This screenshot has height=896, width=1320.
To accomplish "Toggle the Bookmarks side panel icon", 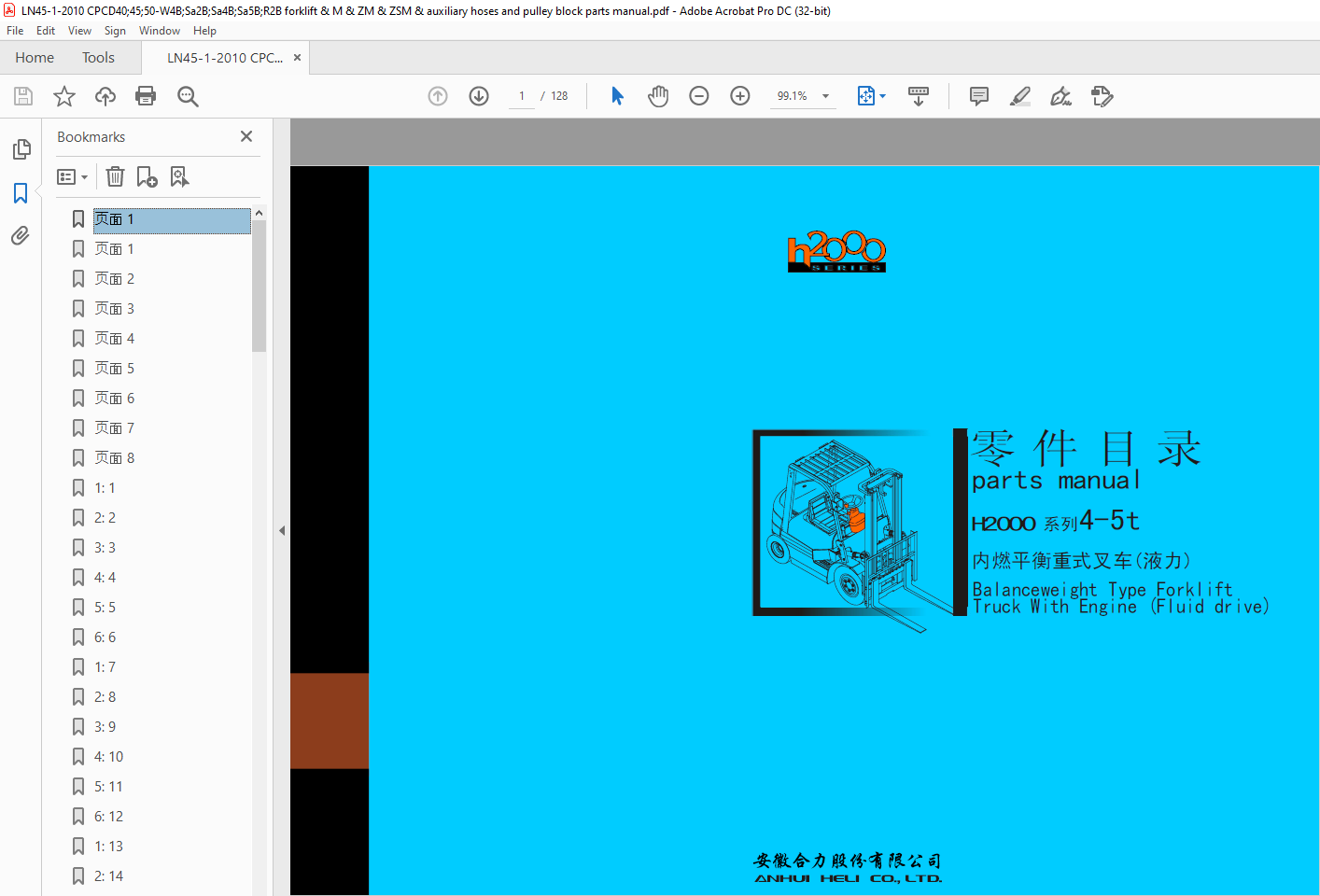I will 21,193.
